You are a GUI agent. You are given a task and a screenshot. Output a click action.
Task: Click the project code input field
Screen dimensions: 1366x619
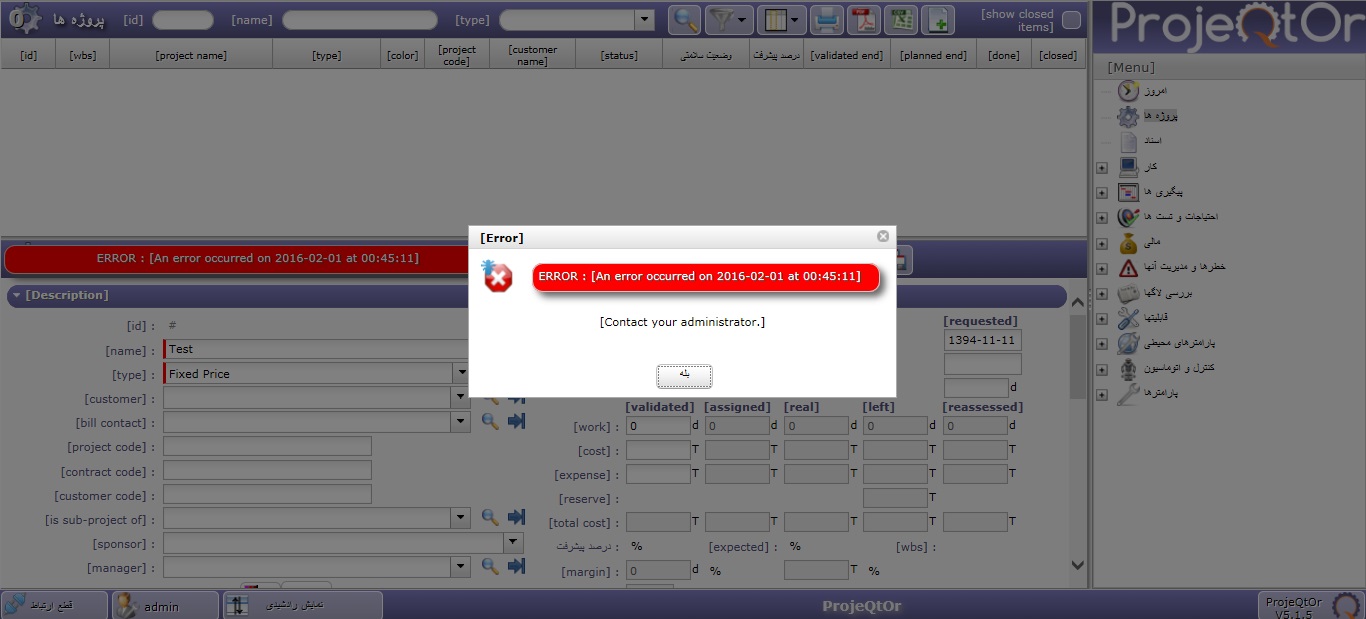point(267,446)
